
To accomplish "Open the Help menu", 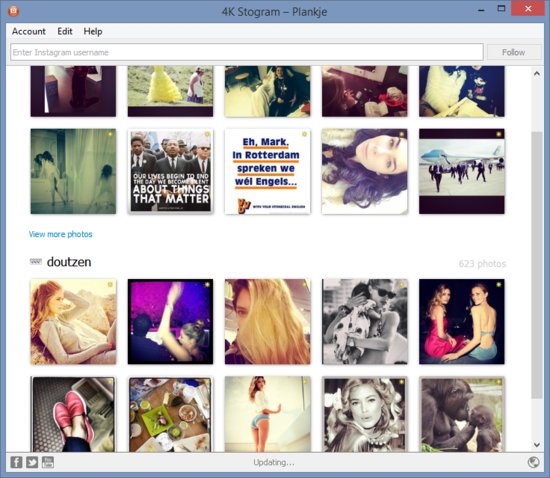I will tap(93, 31).
